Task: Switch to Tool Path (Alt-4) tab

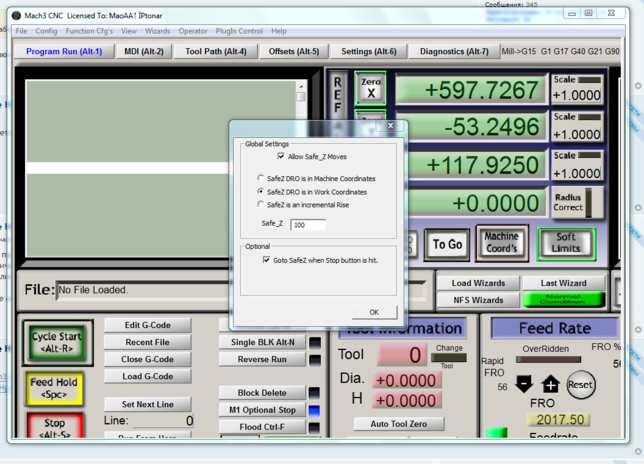Action: [x=216, y=52]
